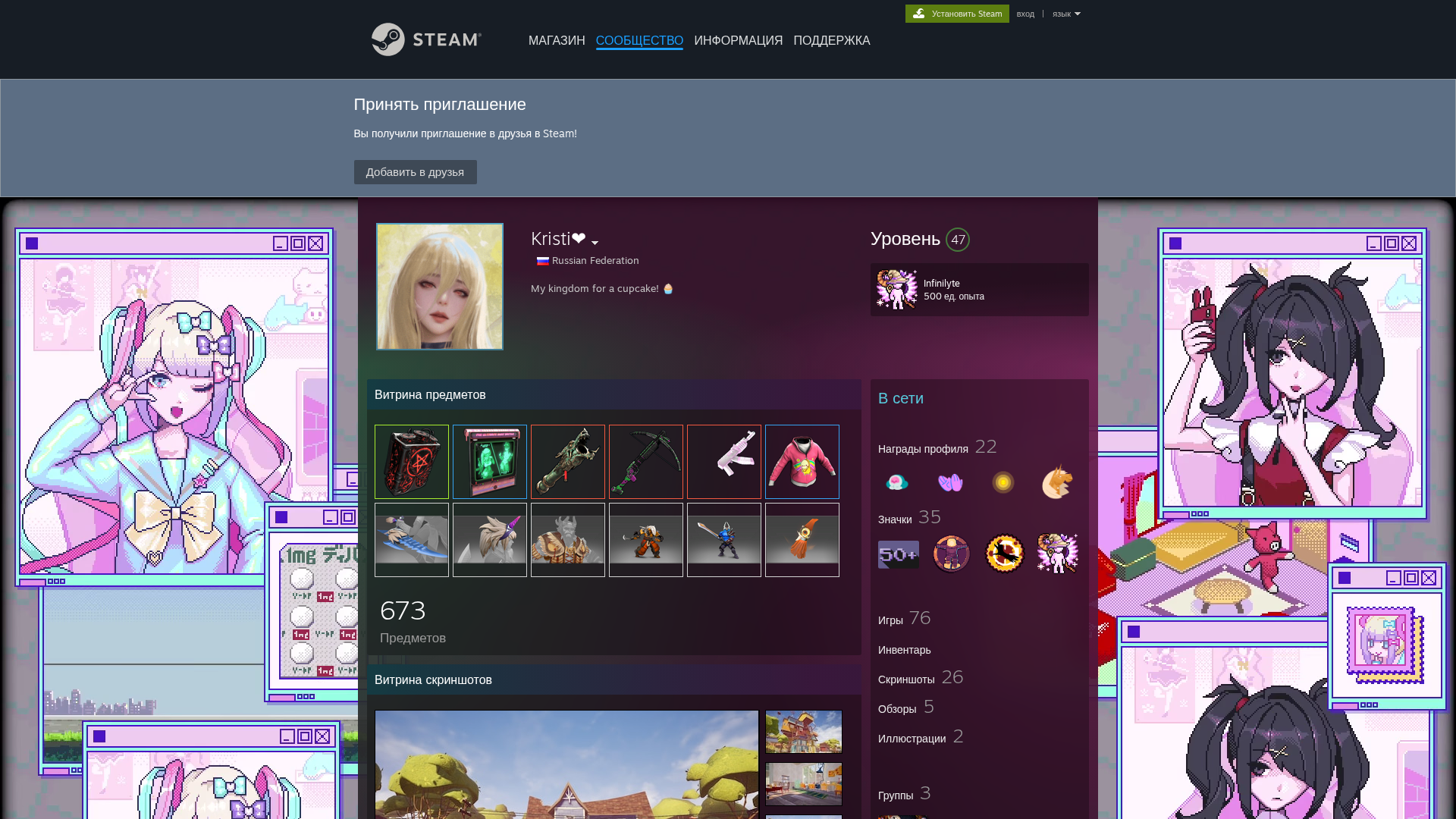Open the СООБЩЕСТВО community menu
Screen dimensions: 1456x819
coord(639,40)
